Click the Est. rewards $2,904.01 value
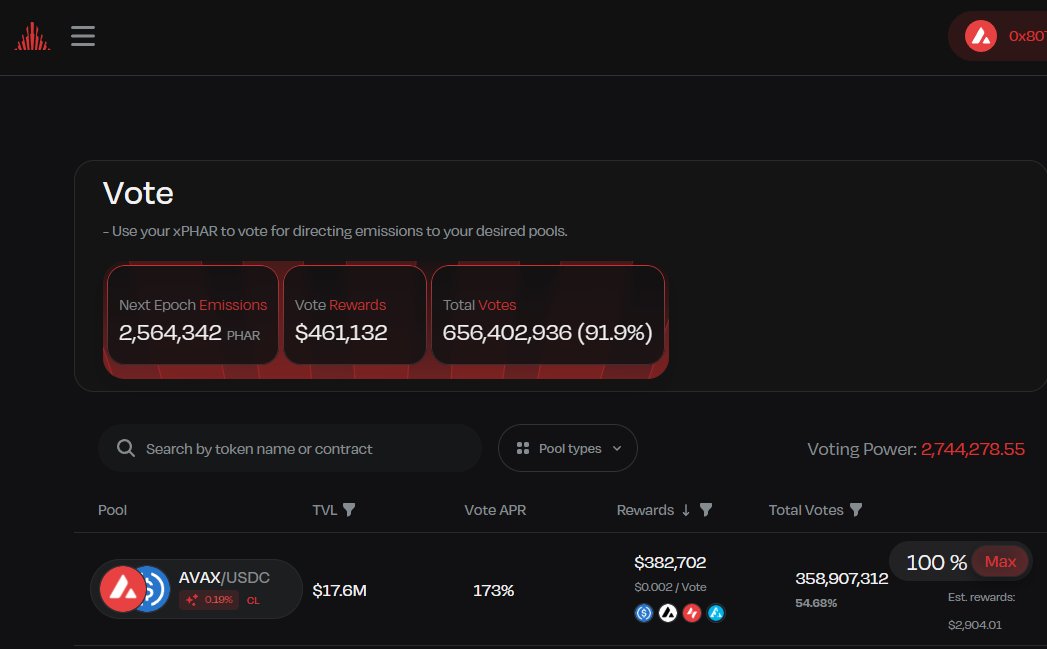The image size is (1047, 649). pos(974,625)
